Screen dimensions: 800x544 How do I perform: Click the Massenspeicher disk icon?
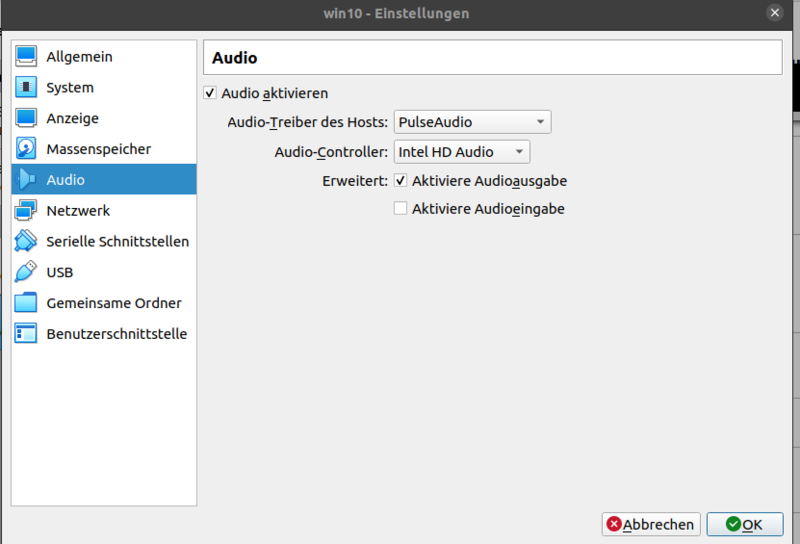coord(26,150)
